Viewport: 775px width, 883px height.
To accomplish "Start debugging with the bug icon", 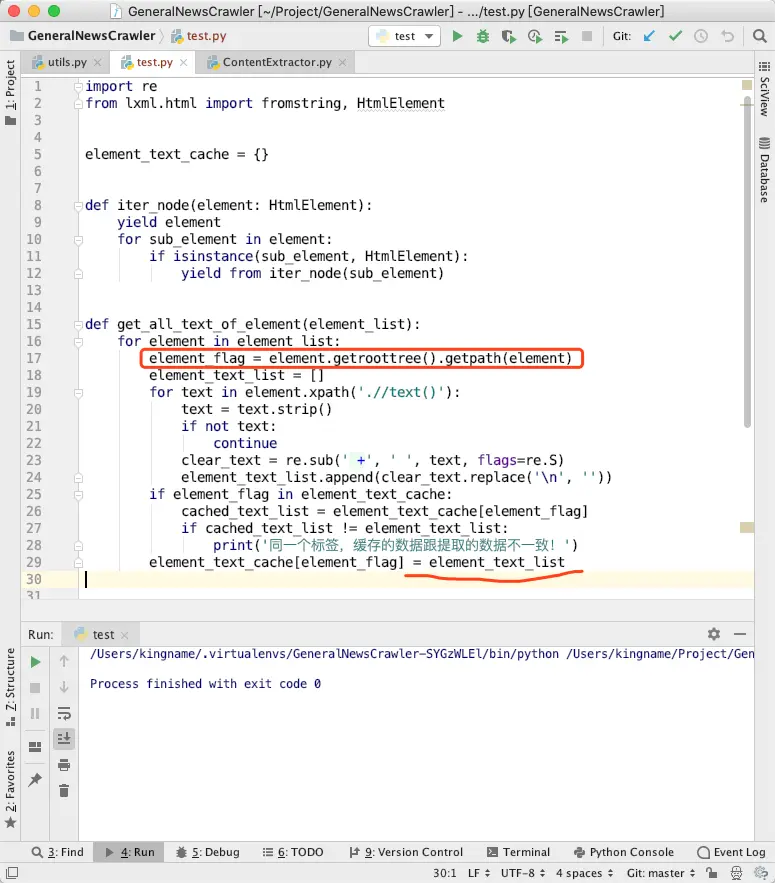I will coord(483,36).
